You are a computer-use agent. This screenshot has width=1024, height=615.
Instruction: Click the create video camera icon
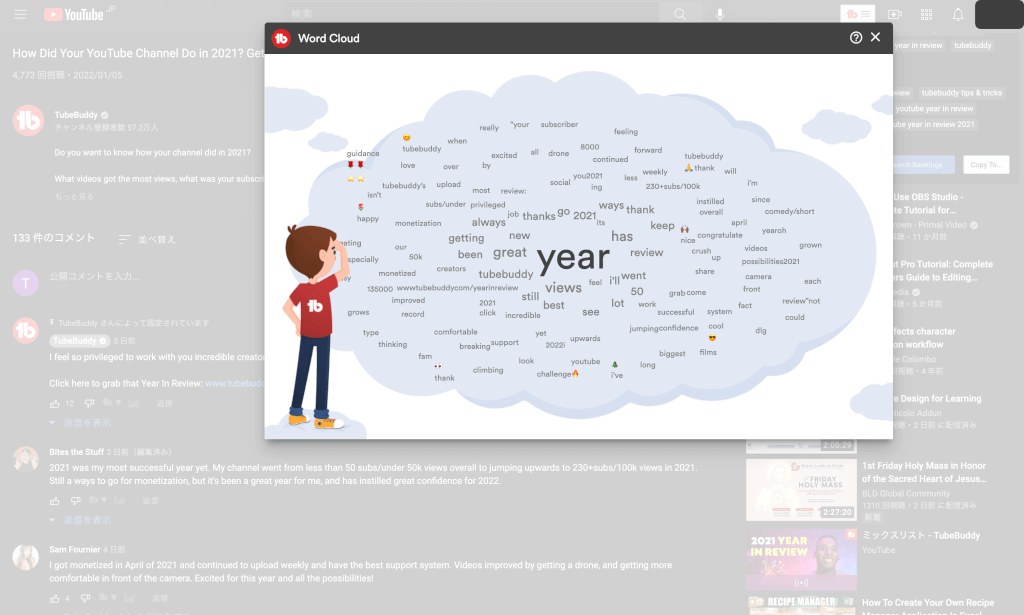(895, 14)
